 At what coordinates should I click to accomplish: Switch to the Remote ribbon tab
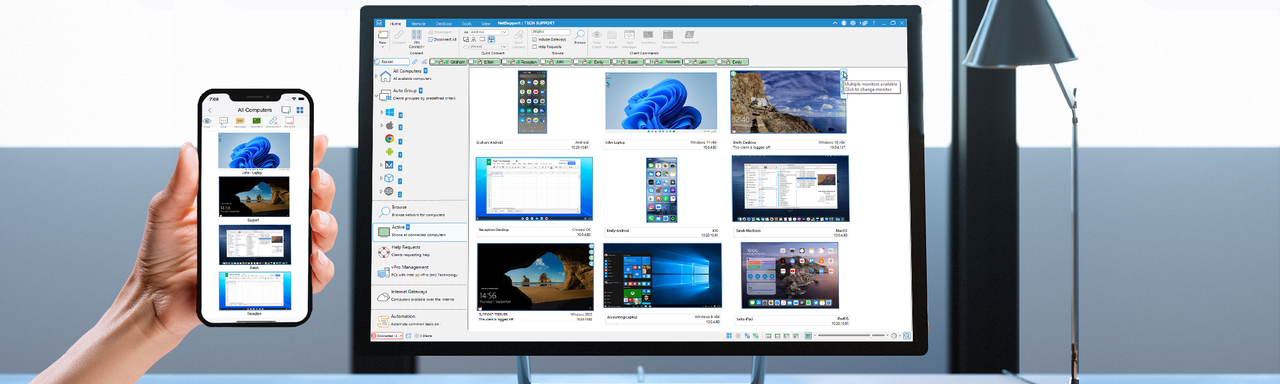pos(418,23)
